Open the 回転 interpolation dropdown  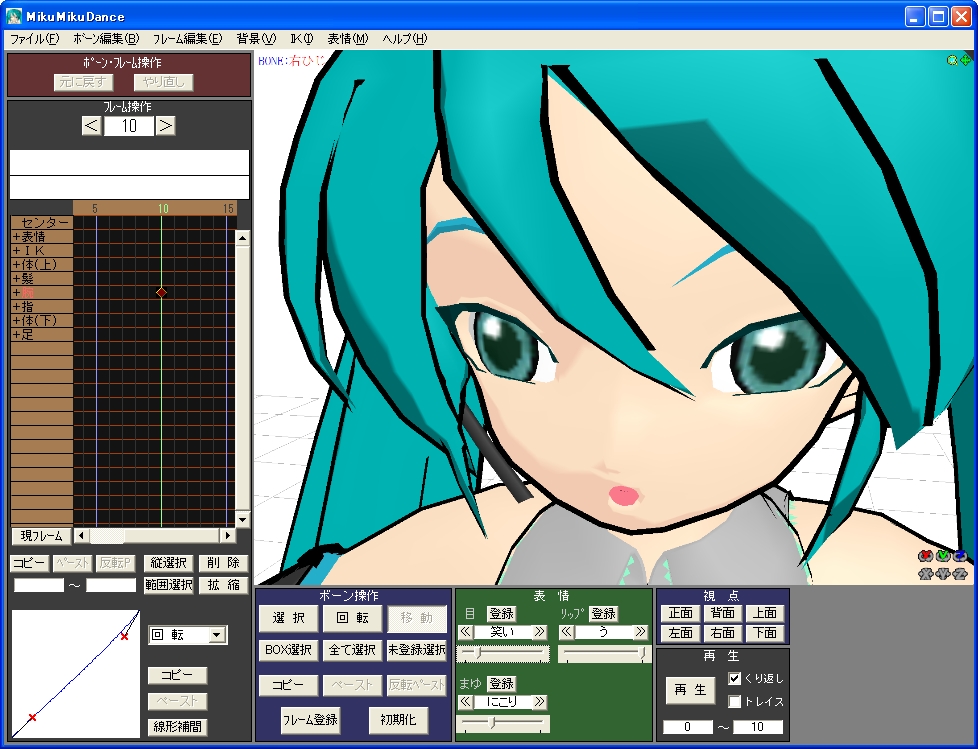tap(216, 635)
